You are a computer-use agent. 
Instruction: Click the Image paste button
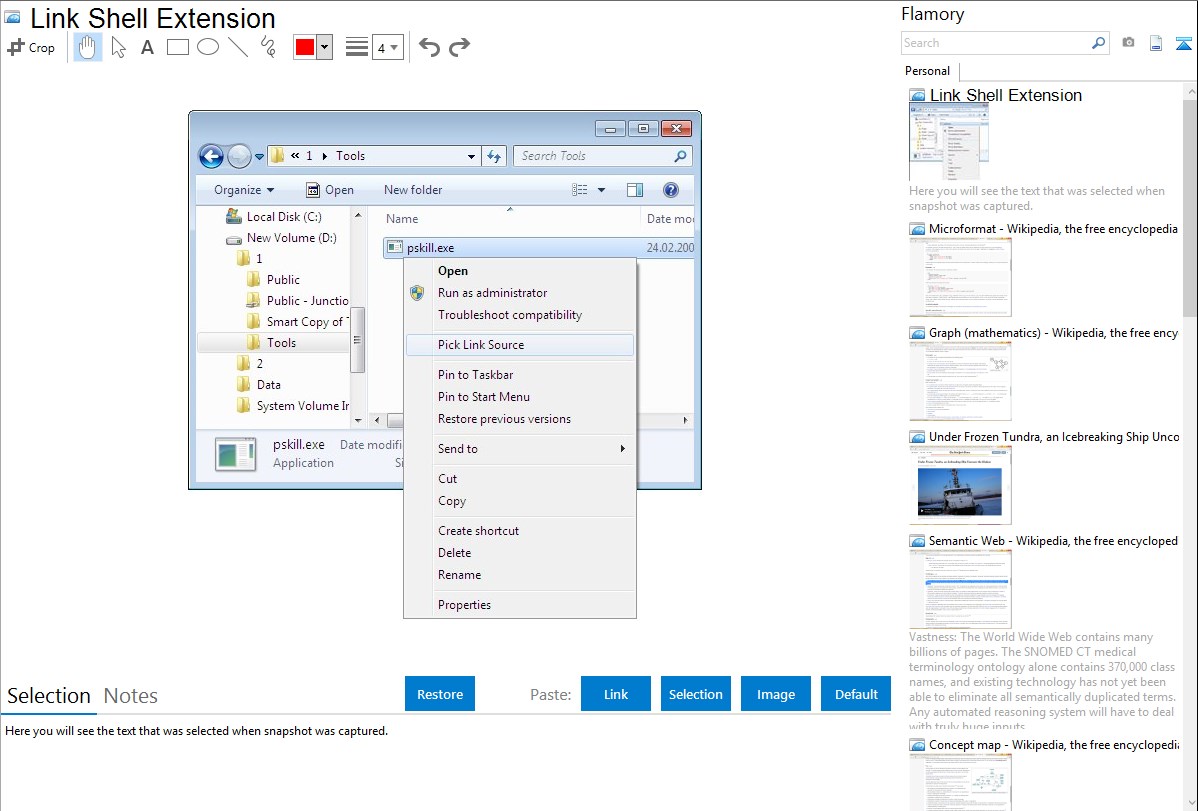tap(776, 694)
